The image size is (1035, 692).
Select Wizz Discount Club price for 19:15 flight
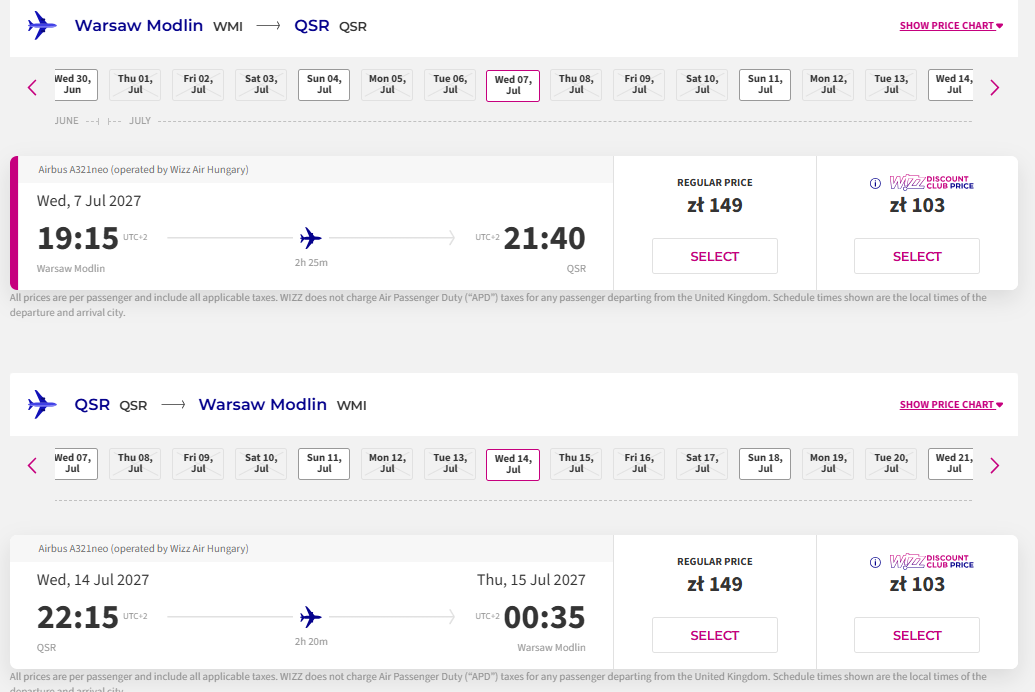coord(917,256)
